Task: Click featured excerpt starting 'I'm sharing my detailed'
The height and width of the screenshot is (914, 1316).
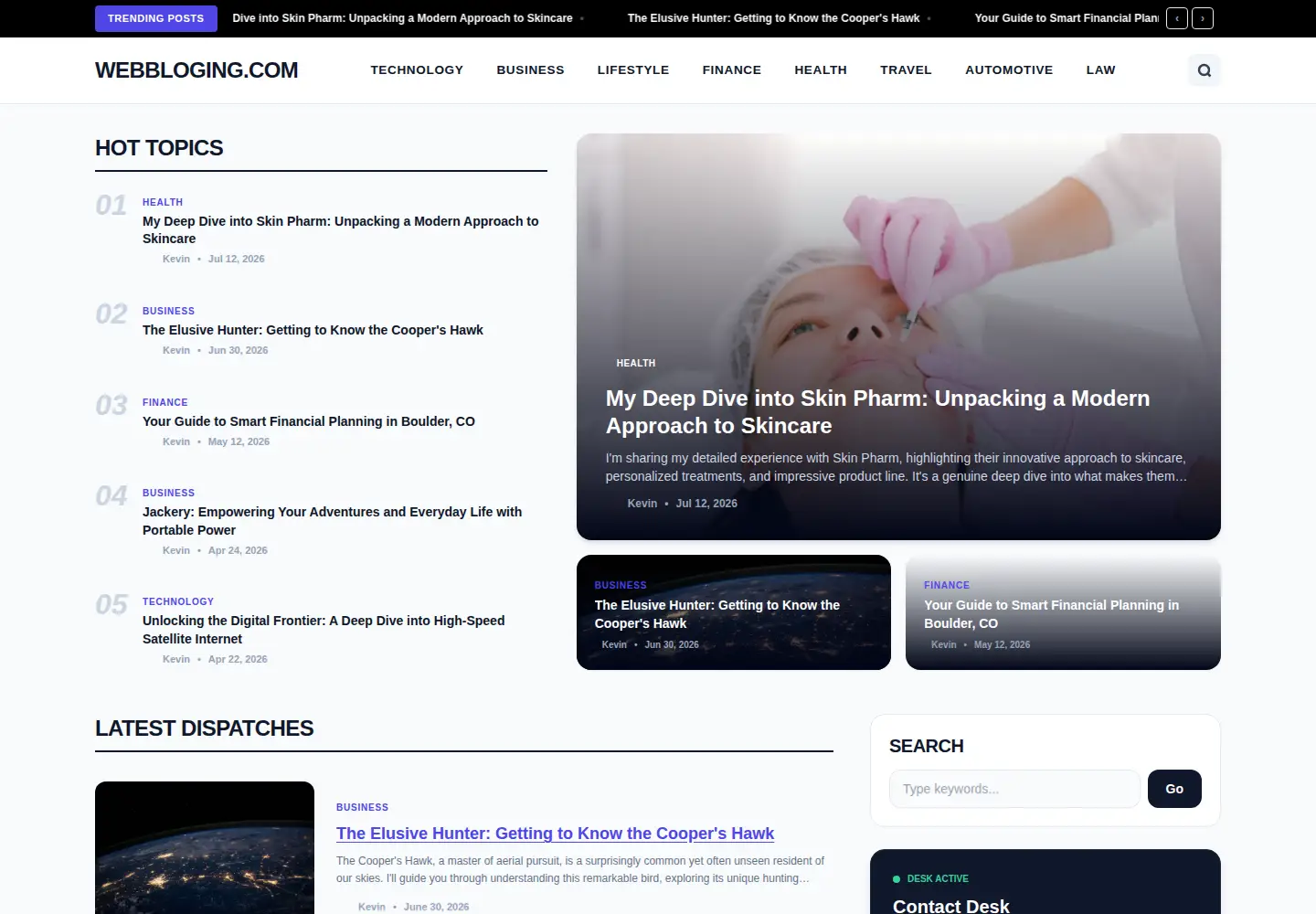Action: click(x=897, y=467)
